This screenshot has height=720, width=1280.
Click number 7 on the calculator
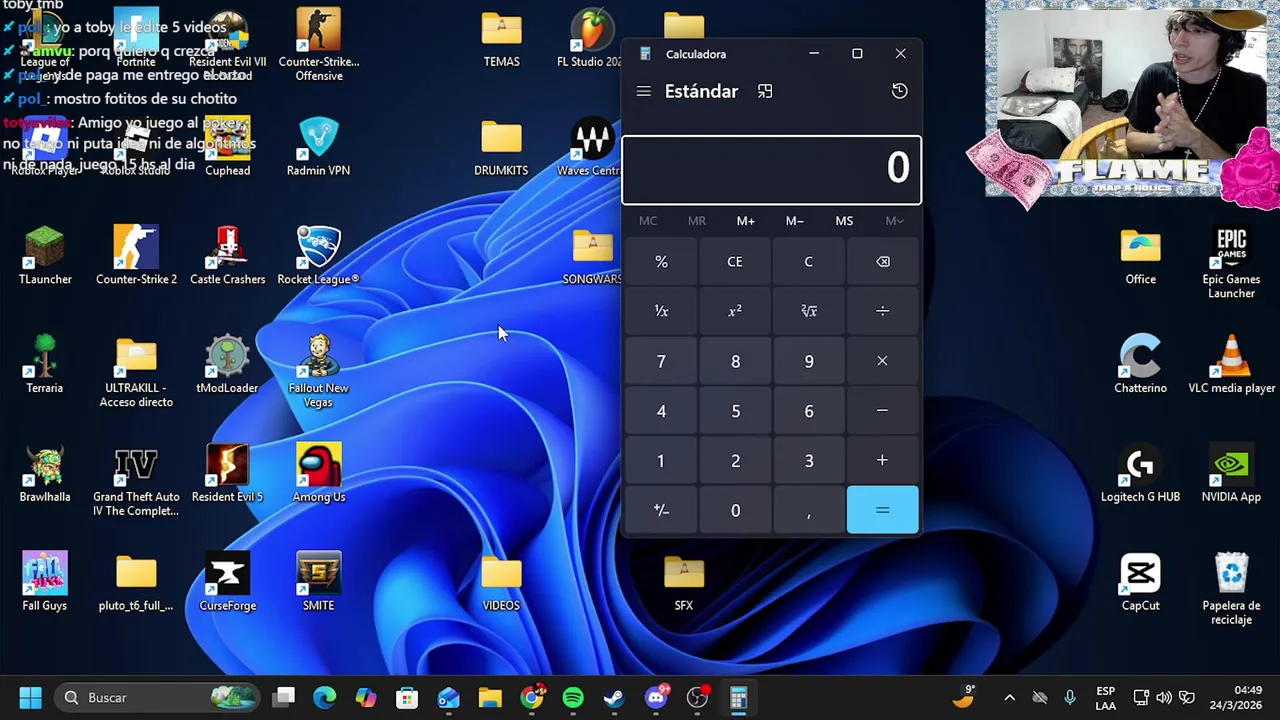click(x=661, y=361)
